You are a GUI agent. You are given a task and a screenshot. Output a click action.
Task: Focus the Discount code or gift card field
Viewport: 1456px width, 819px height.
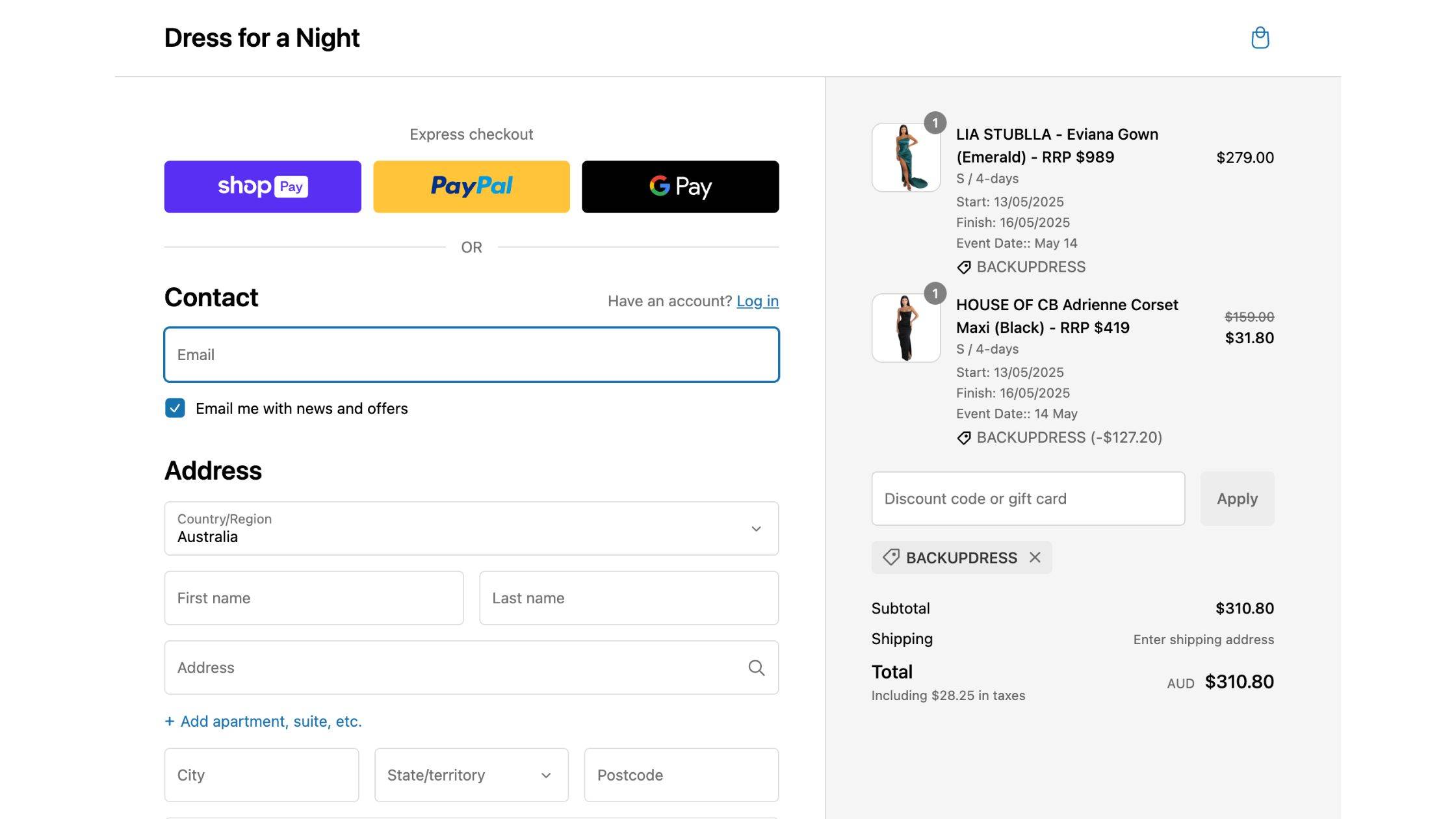[x=1028, y=499]
